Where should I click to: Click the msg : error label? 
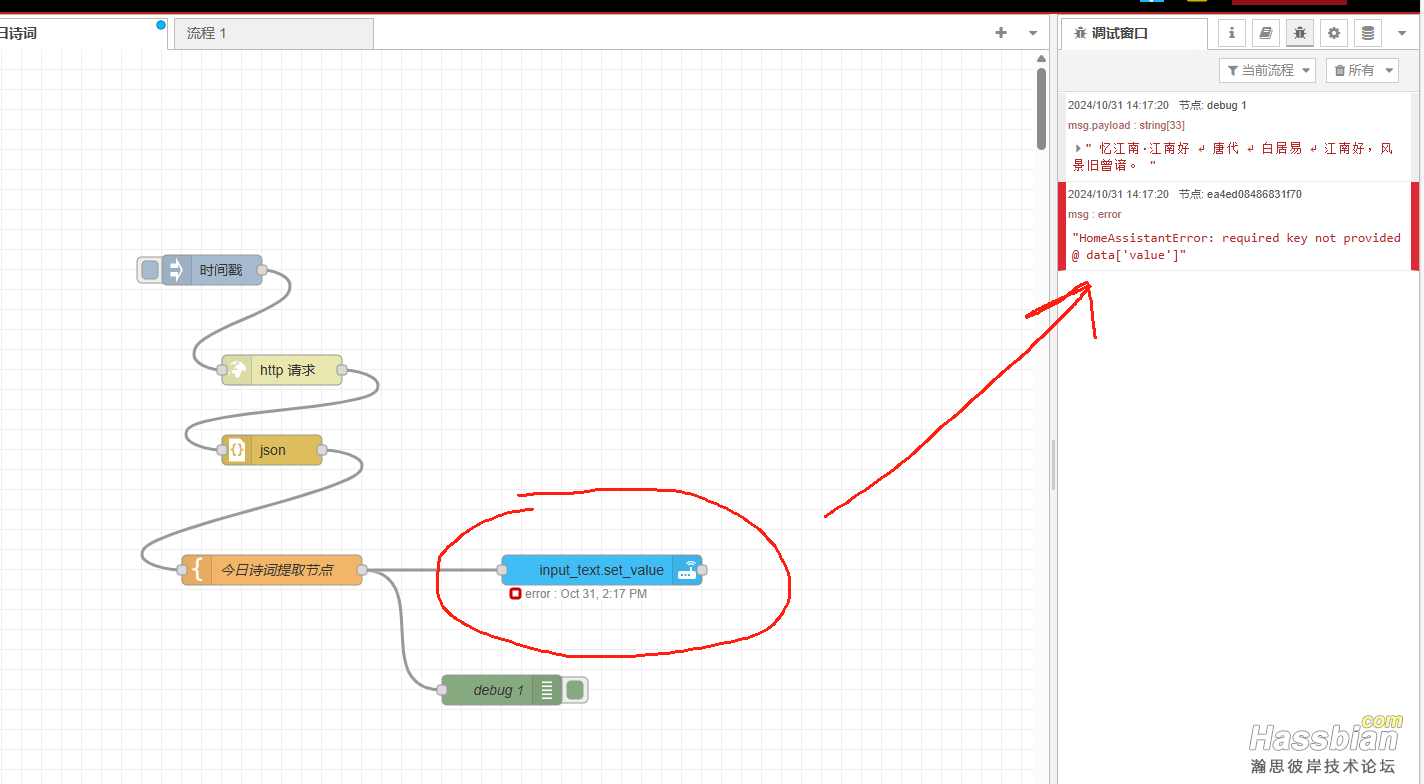[x=1094, y=214]
